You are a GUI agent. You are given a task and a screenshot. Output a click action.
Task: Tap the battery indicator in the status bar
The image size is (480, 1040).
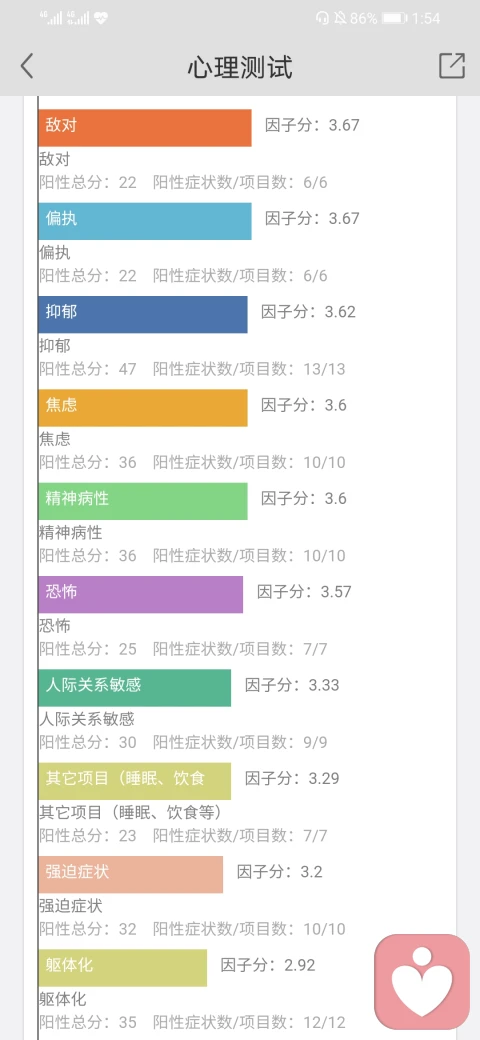click(394, 19)
